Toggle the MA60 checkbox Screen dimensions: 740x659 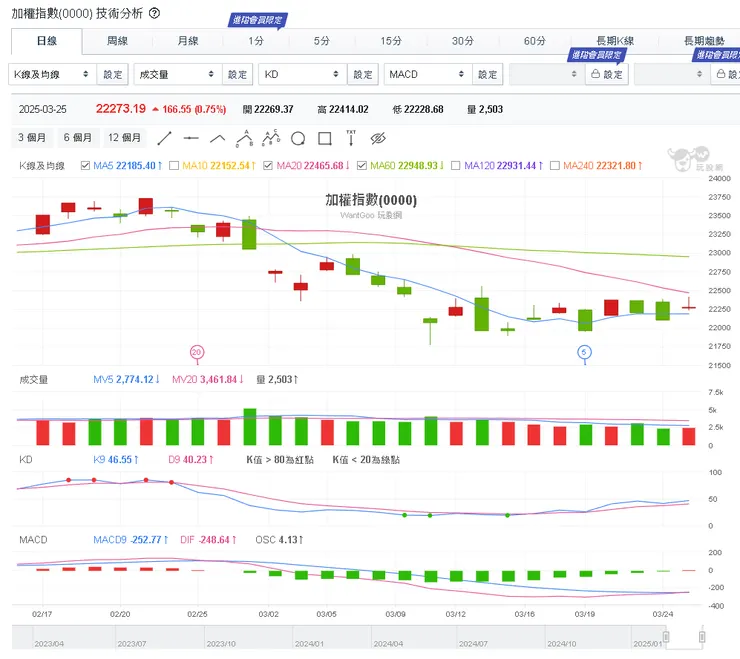[362, 166]
